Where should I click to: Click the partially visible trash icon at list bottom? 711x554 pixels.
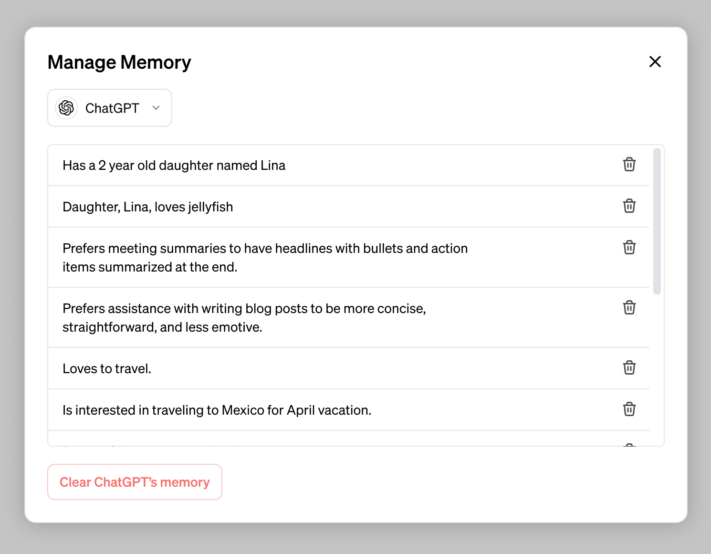(629, 445)
